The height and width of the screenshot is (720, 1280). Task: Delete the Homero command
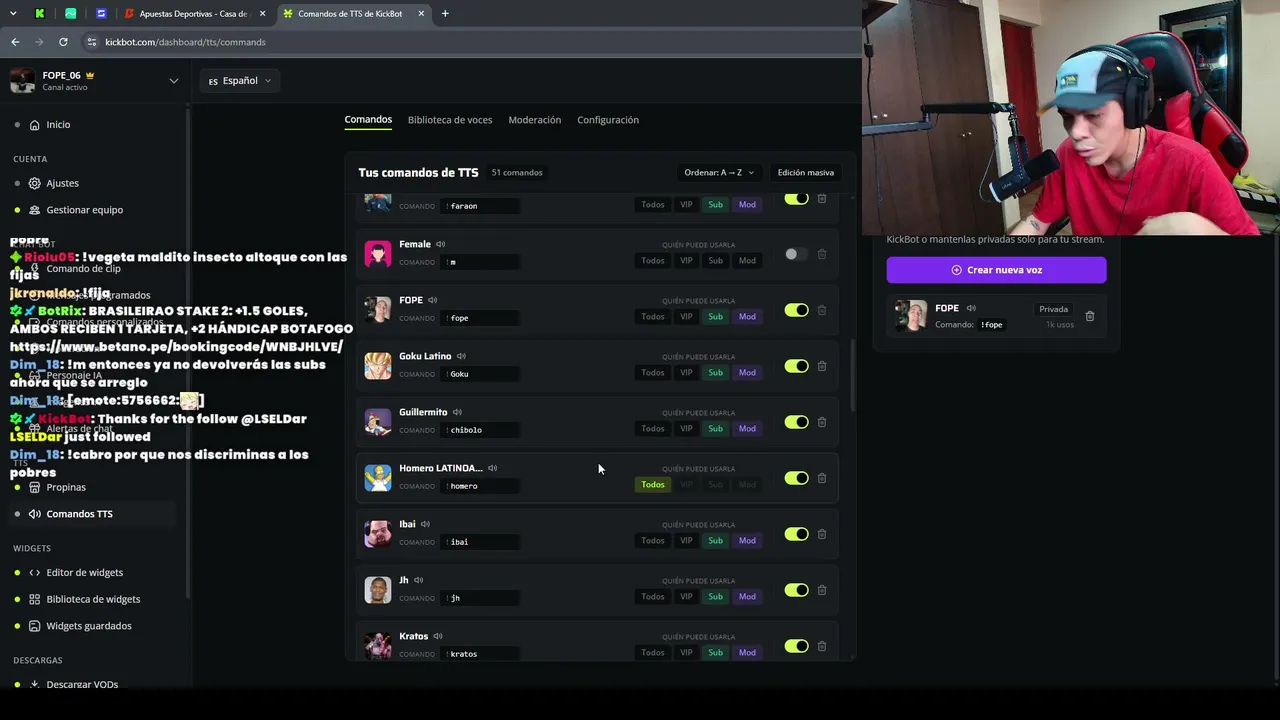click(822, 478)
